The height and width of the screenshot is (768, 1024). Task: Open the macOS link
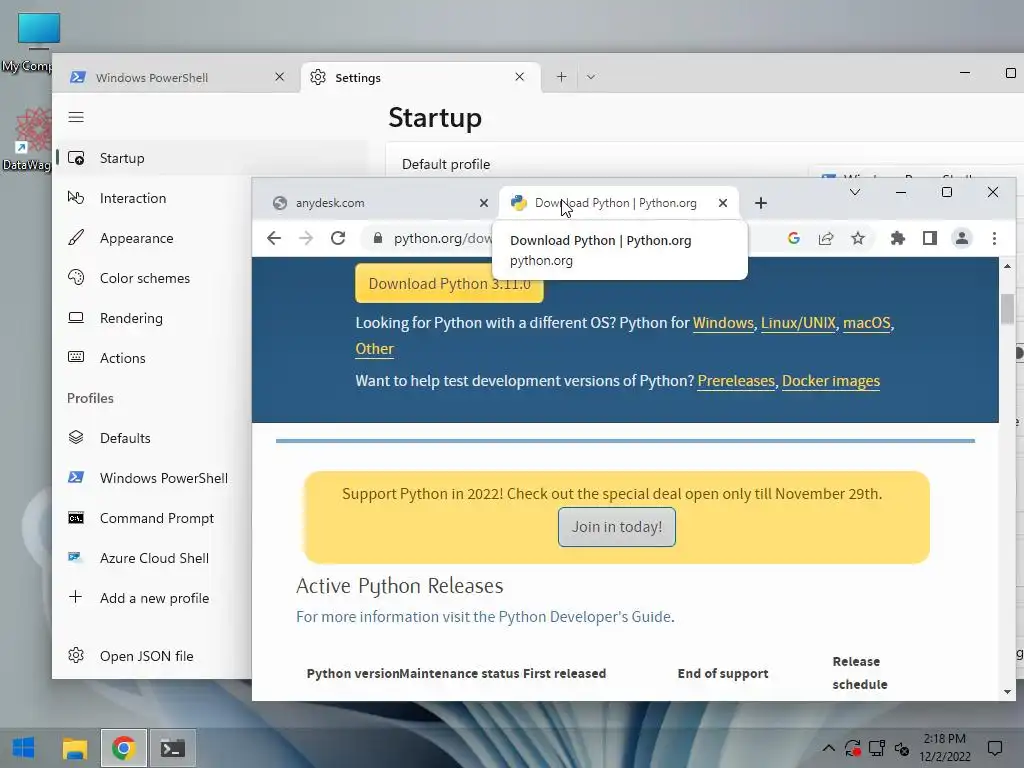[867, 323]
